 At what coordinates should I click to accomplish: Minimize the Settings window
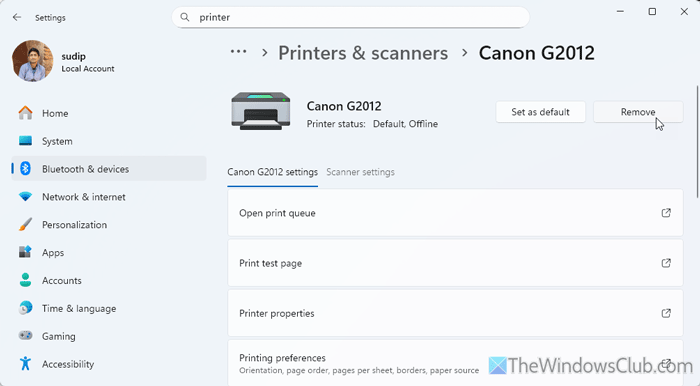620,12
